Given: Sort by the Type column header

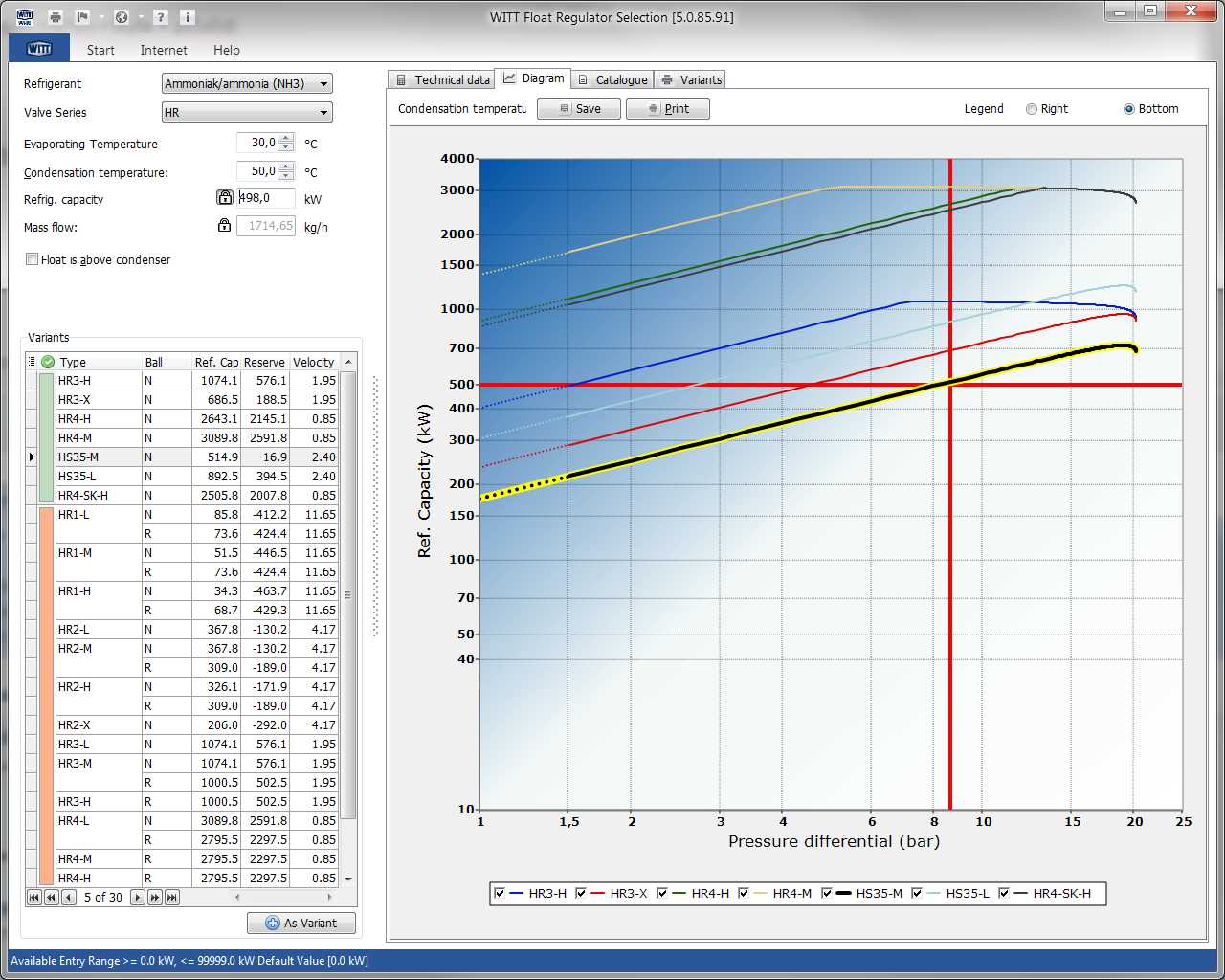Looking at the screenshot, I should (x=100, y=362).
